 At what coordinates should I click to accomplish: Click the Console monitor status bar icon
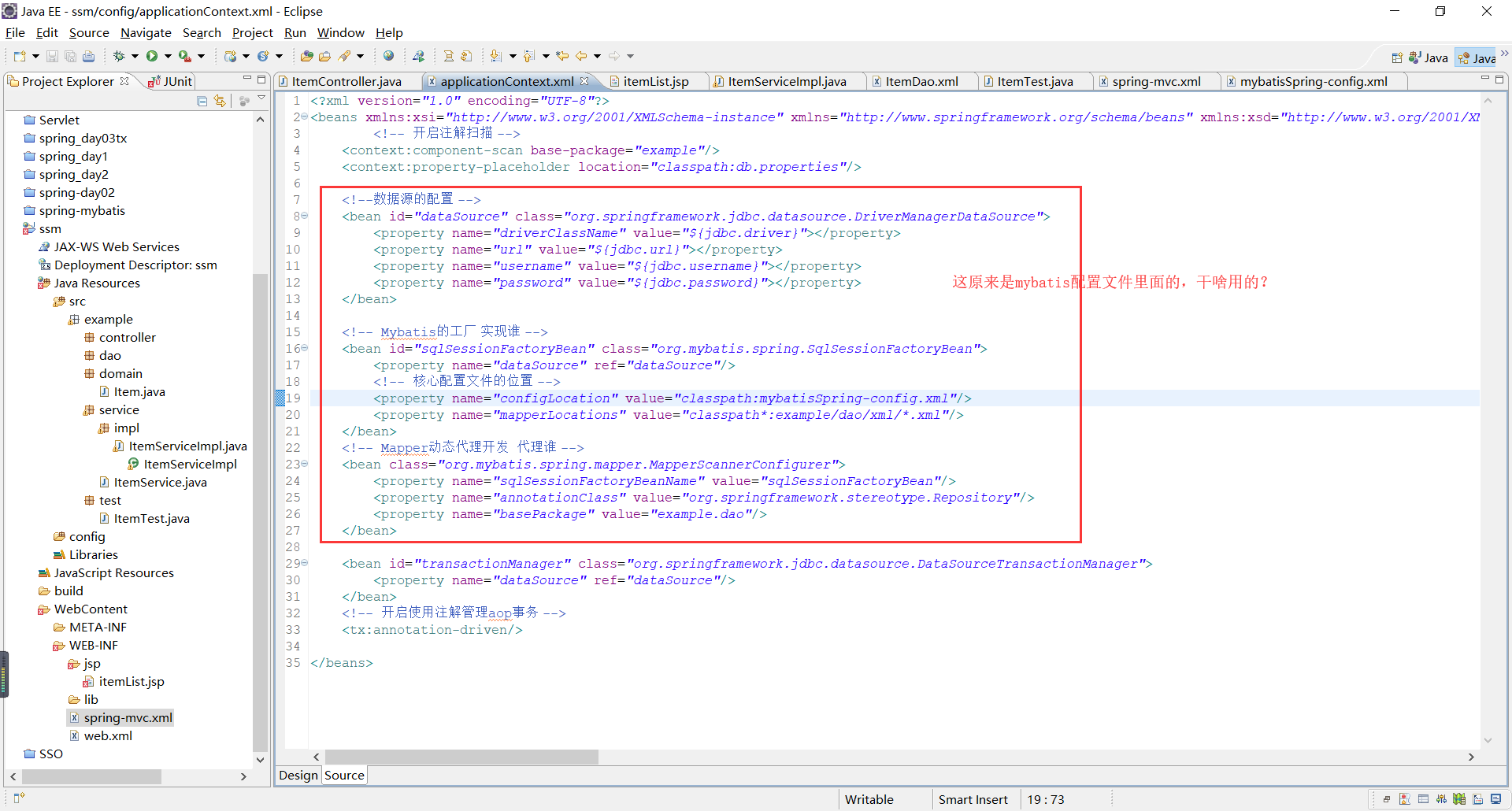1495,799
